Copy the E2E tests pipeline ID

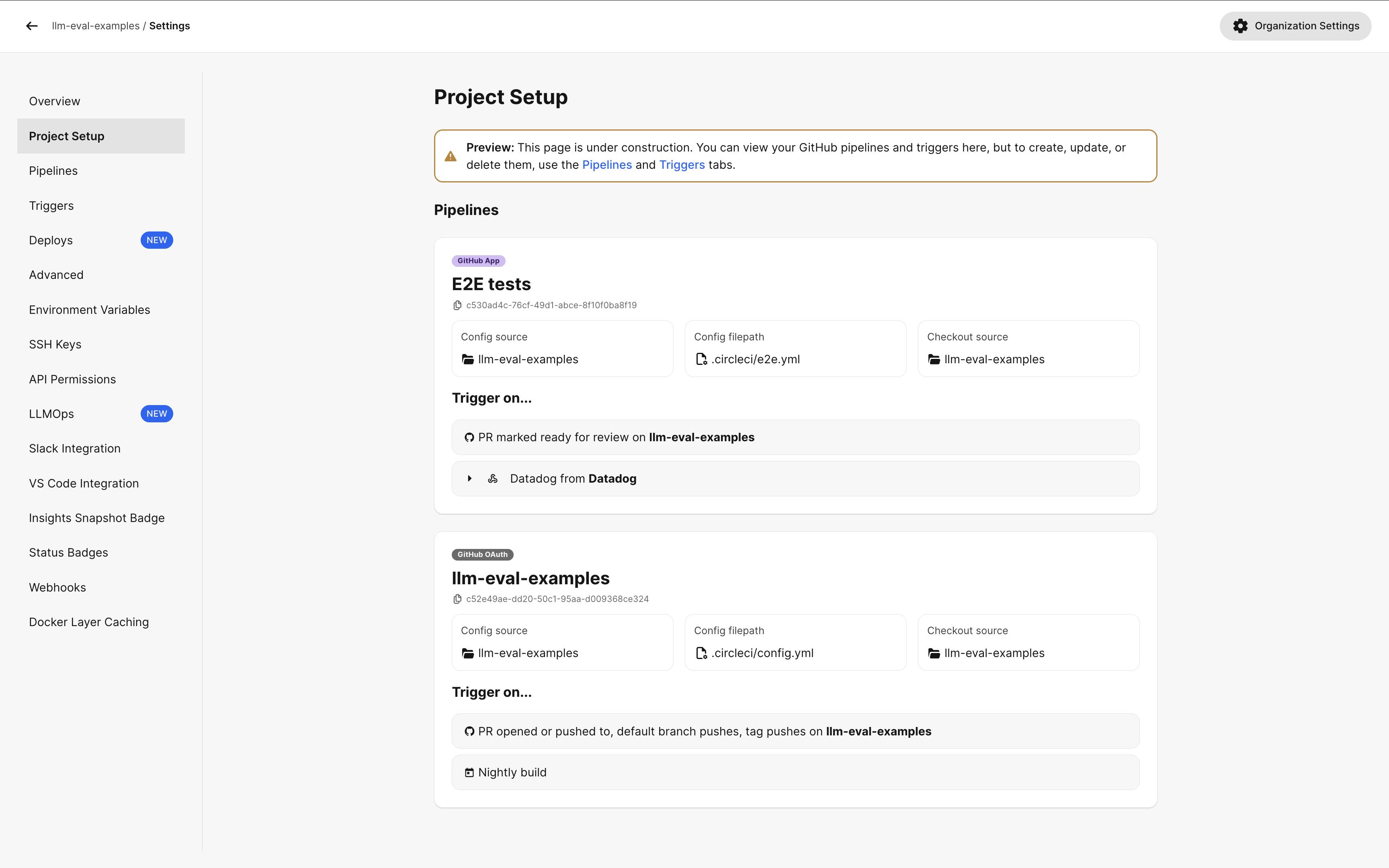(x=457, y=305)
